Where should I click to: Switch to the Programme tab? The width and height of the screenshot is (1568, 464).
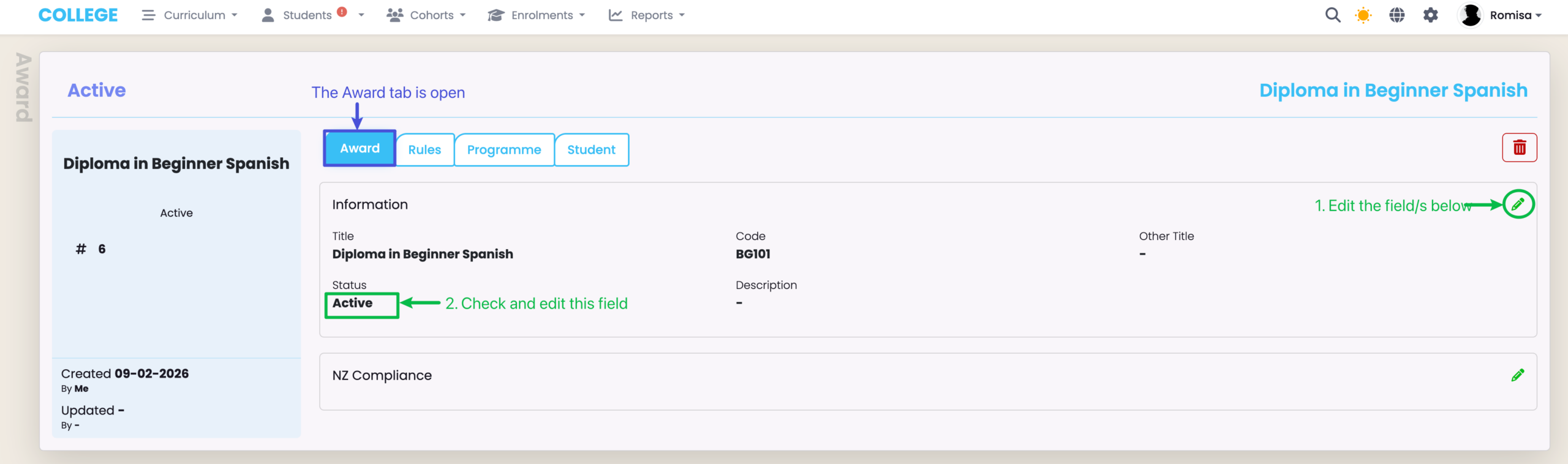point(504,150)
